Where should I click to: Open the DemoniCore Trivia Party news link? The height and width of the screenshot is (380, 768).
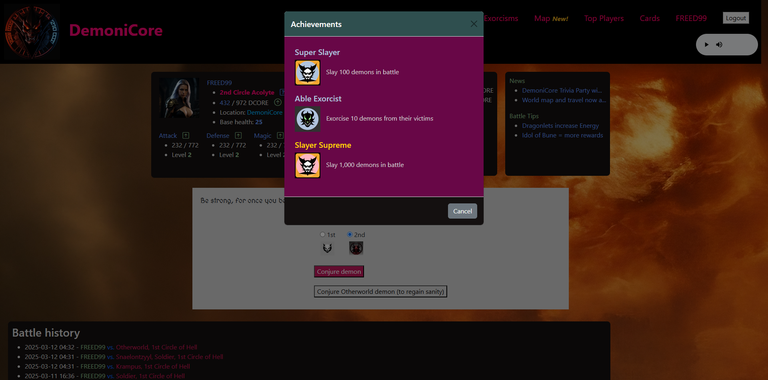pos(562,90)
